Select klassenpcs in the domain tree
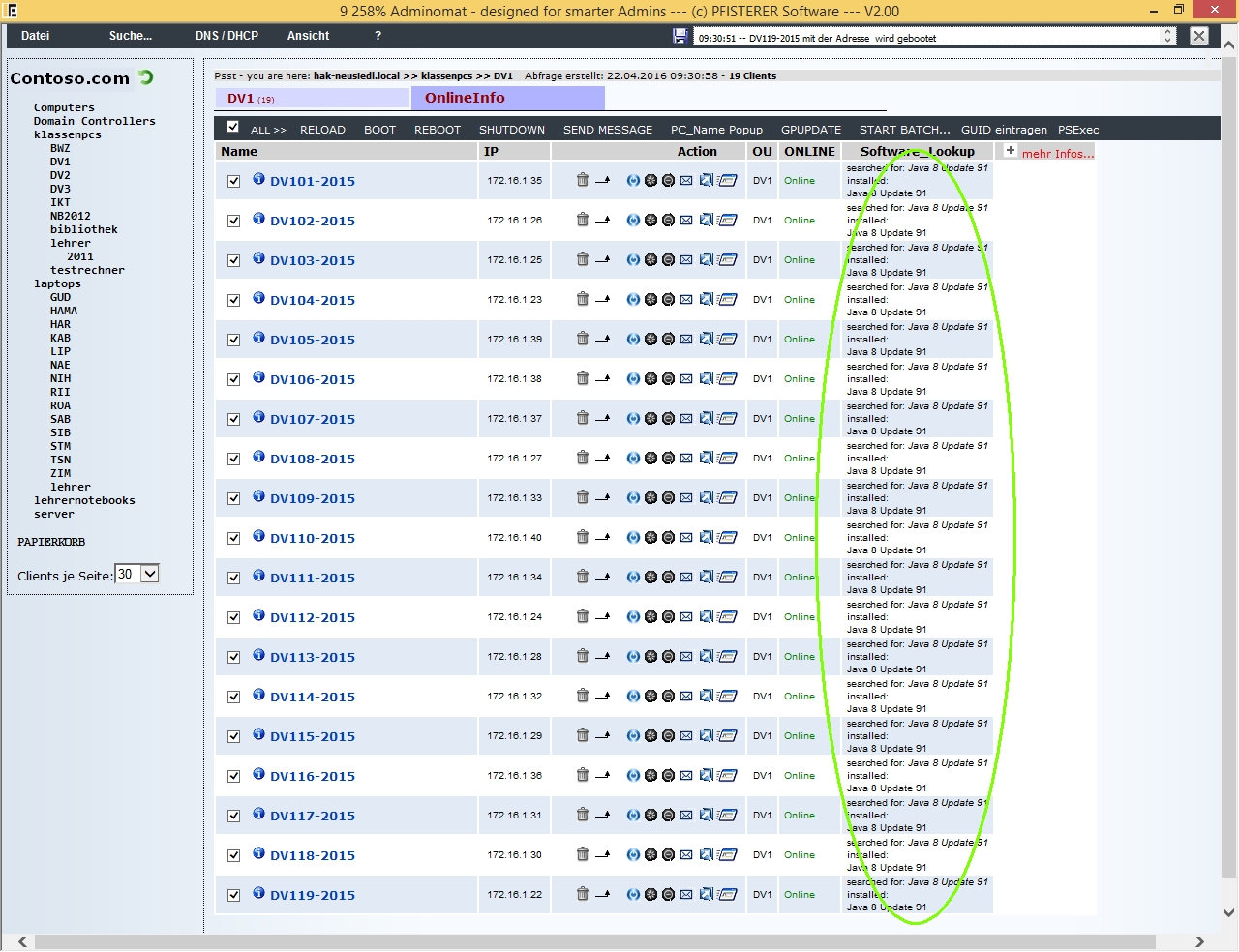Viewport: 1239px width, 952px height. [x=68, y=134]
